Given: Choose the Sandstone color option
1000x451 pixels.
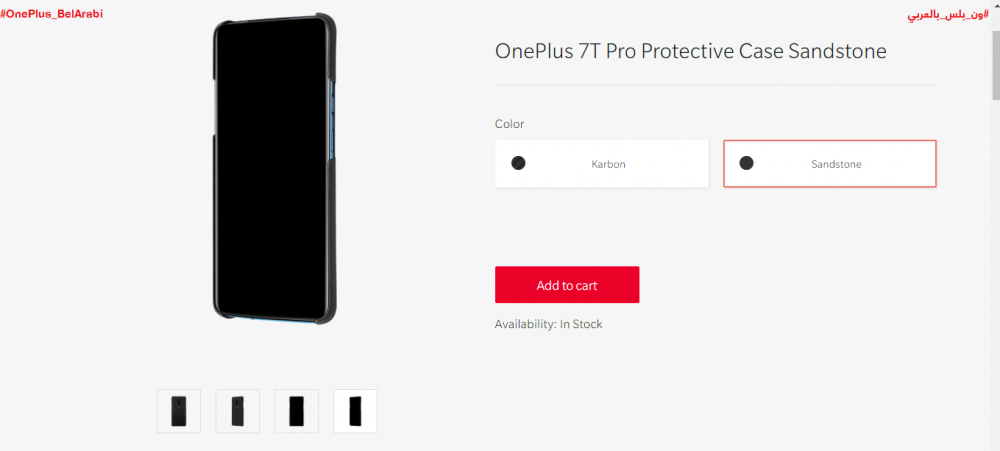Looking at the screenshot, I should coord(830,164).
